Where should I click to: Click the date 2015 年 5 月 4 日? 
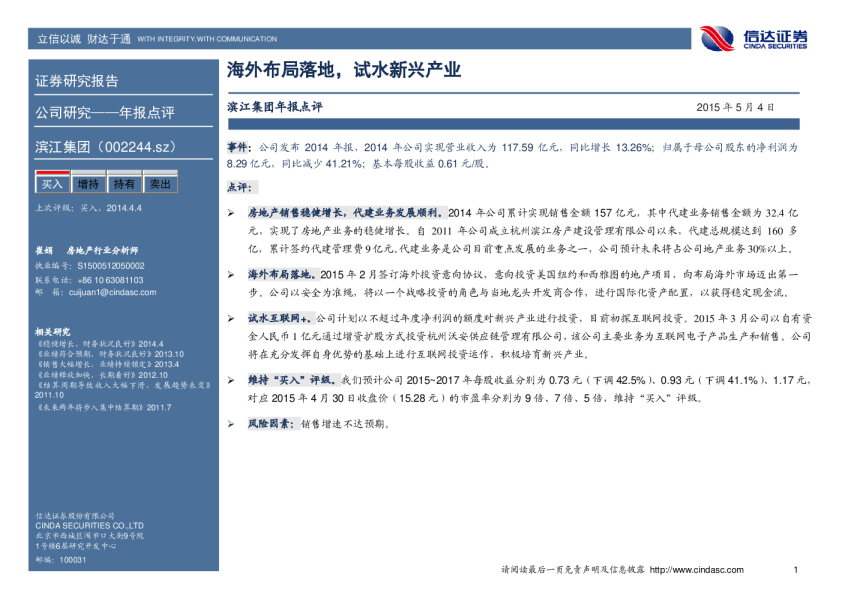coord(734,106)
